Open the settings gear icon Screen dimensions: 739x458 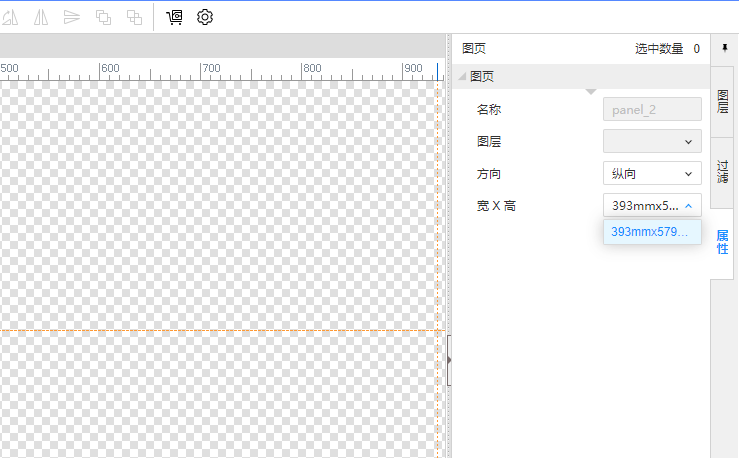click(x=205, y=17)
